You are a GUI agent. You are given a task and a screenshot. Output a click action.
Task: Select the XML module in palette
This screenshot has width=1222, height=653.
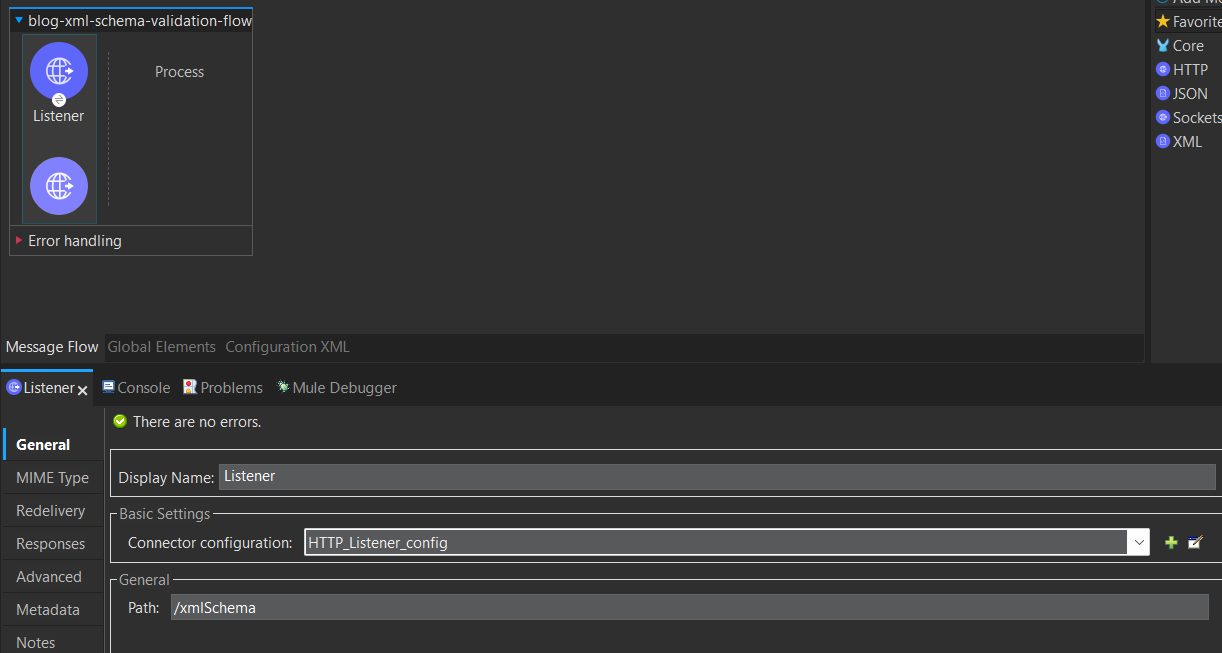(1186, 142)
